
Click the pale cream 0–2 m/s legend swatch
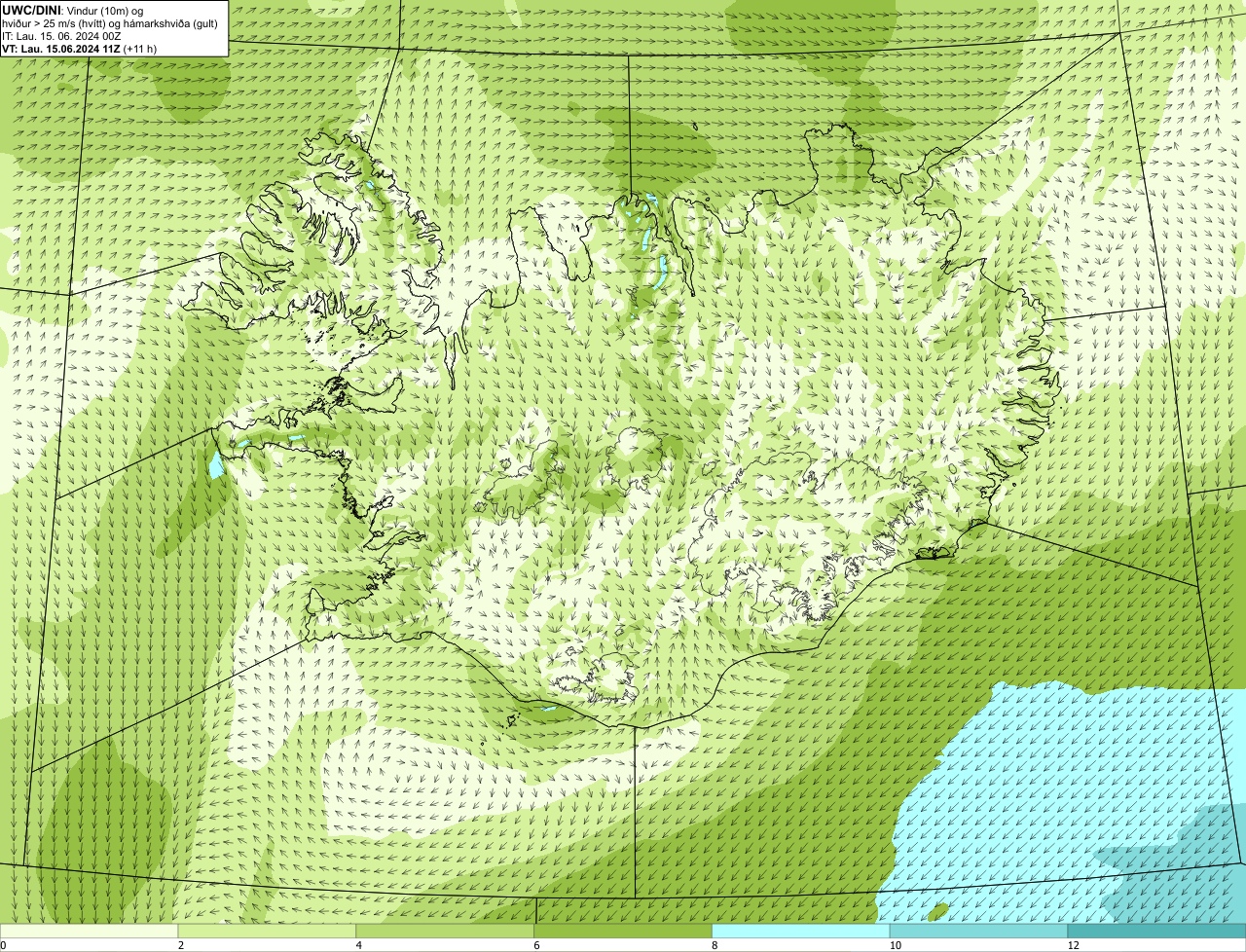coord(90,932)
